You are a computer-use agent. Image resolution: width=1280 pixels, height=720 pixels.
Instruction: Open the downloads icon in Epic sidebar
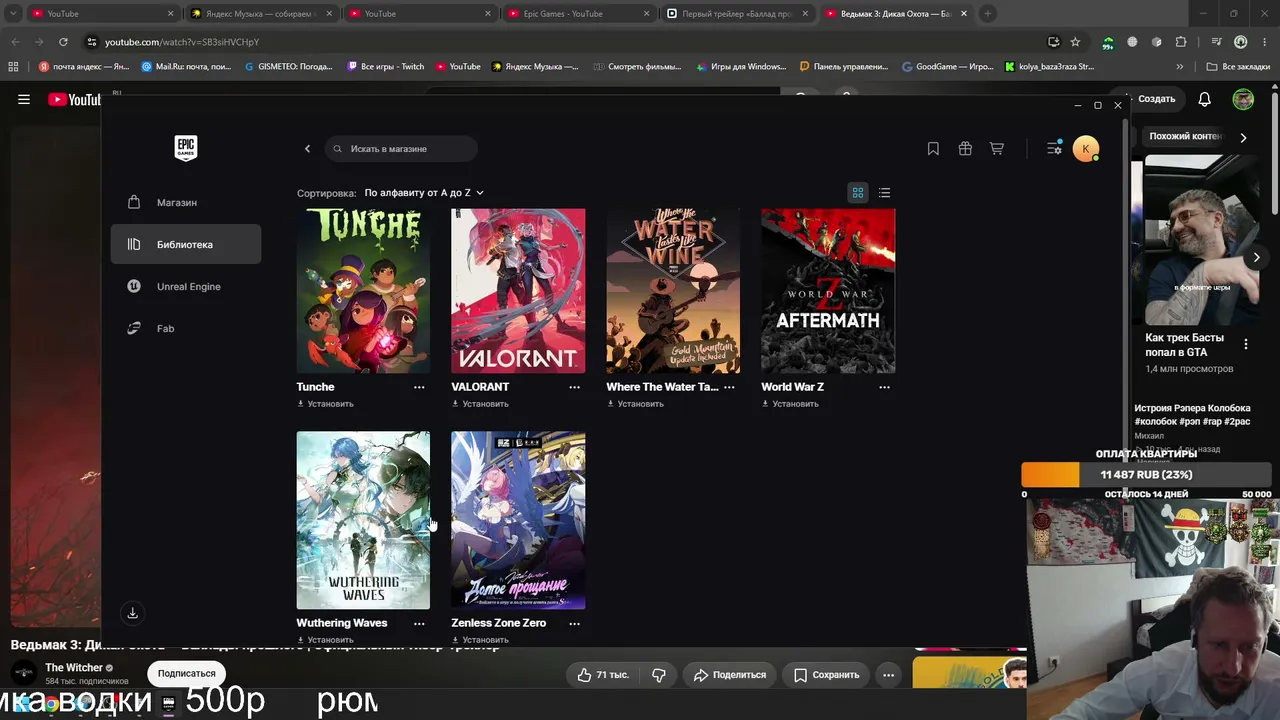click(x=132, y=613)
